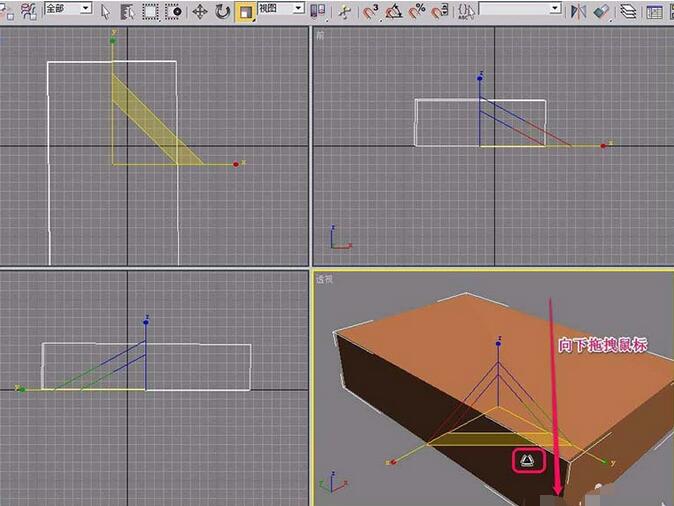Click the Use Pivot Point Center button
The image size is (674, 506).
tap(318, 11)
